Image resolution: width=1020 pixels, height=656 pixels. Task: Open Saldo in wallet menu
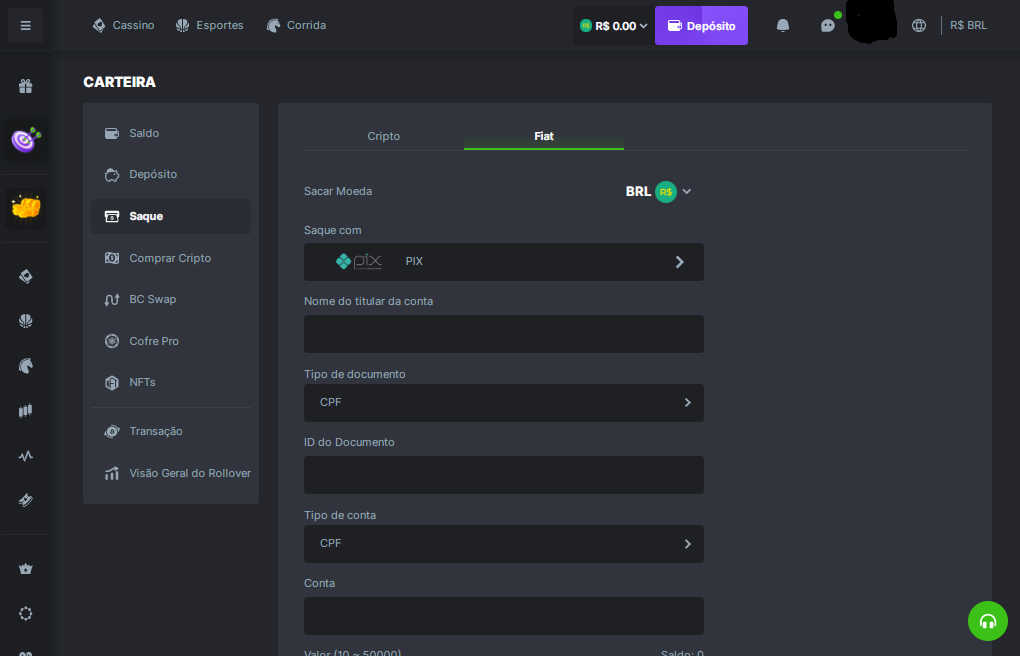[170, 133]
